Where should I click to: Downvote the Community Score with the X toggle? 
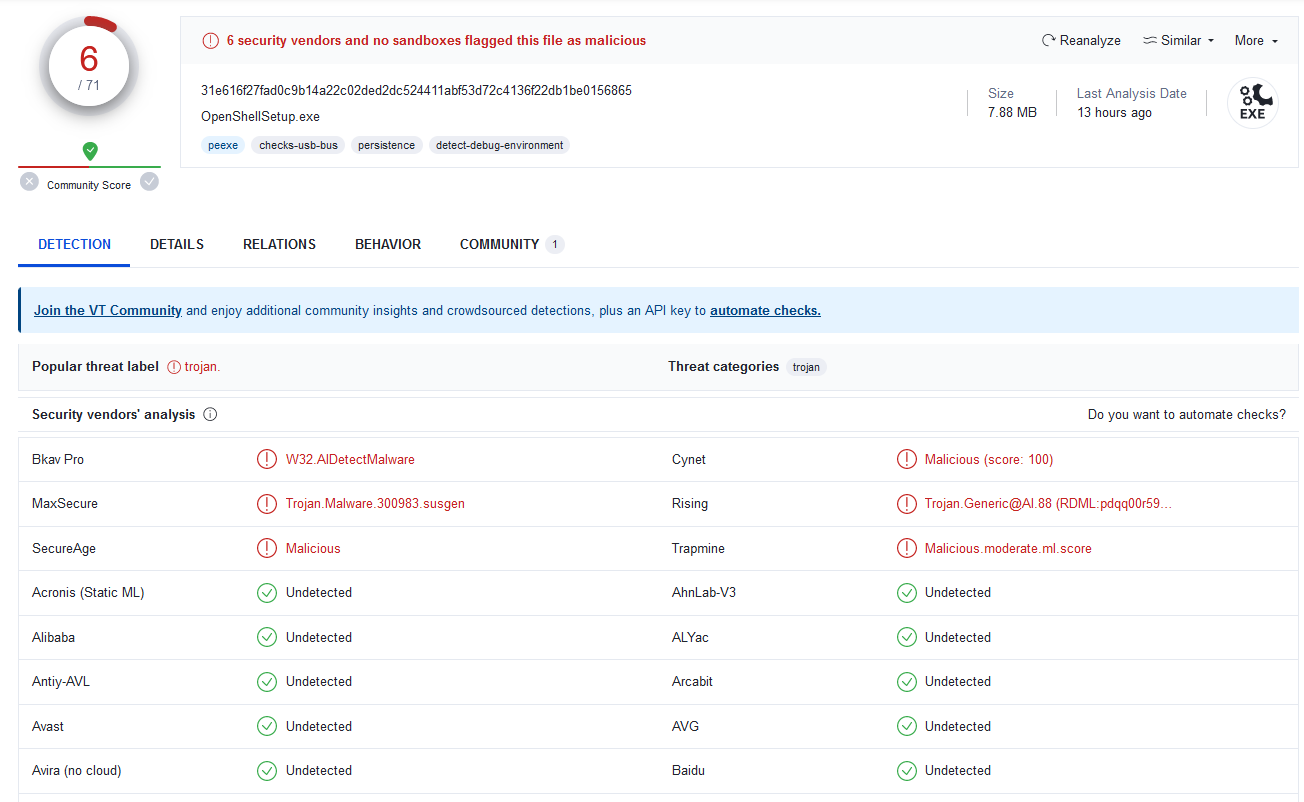pyautogui.click(x=29, y=181)
